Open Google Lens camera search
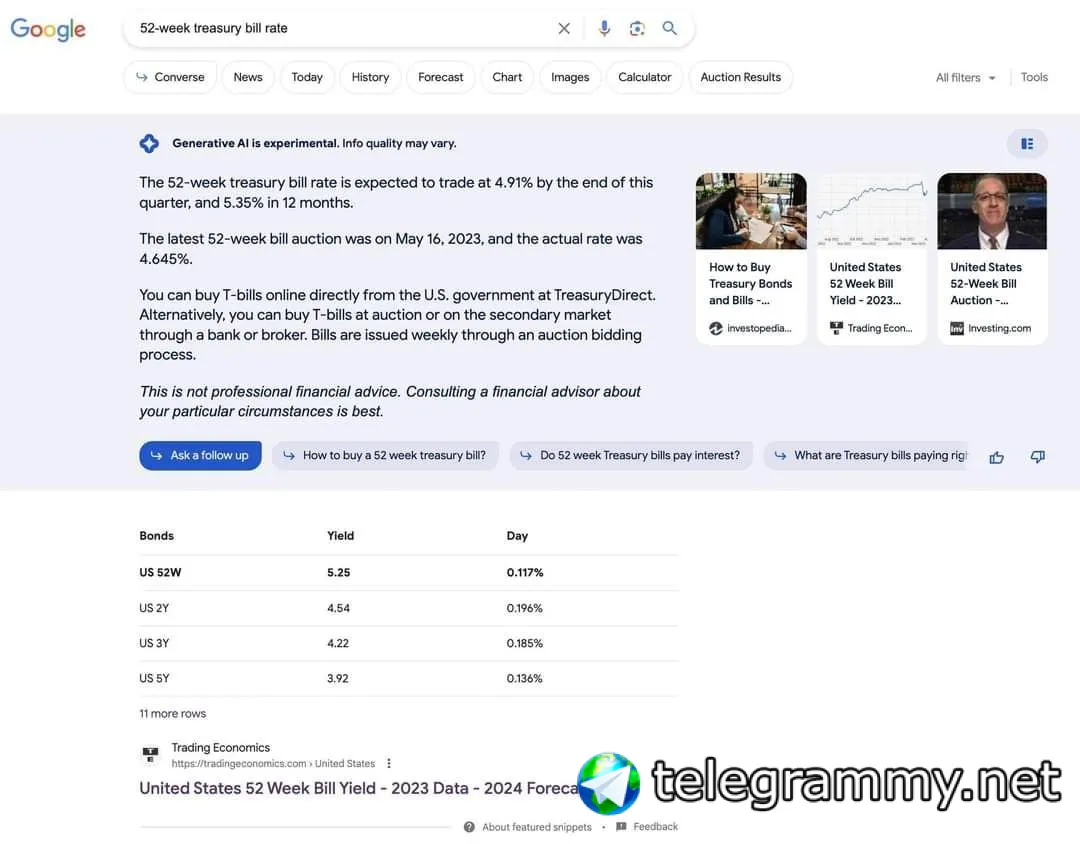The height and width of the screenshot is (844, 1080). [637, 28]
